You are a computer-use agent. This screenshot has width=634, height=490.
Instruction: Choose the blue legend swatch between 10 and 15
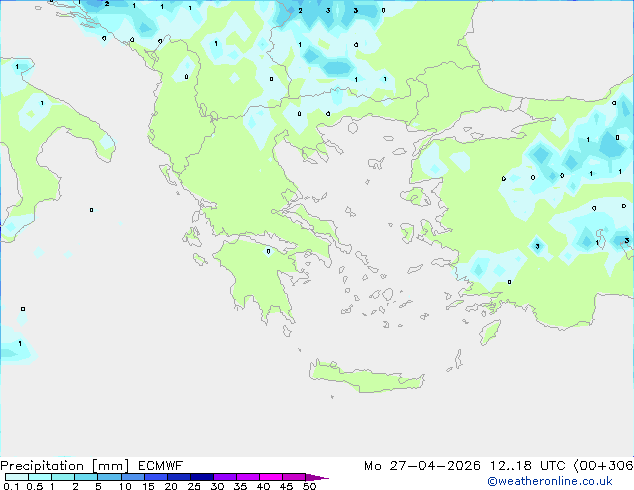[x=133, y=477]
